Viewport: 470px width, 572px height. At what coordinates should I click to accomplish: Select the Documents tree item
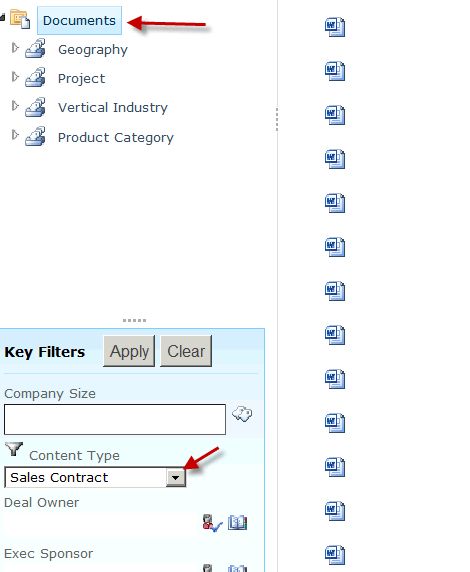79,20
